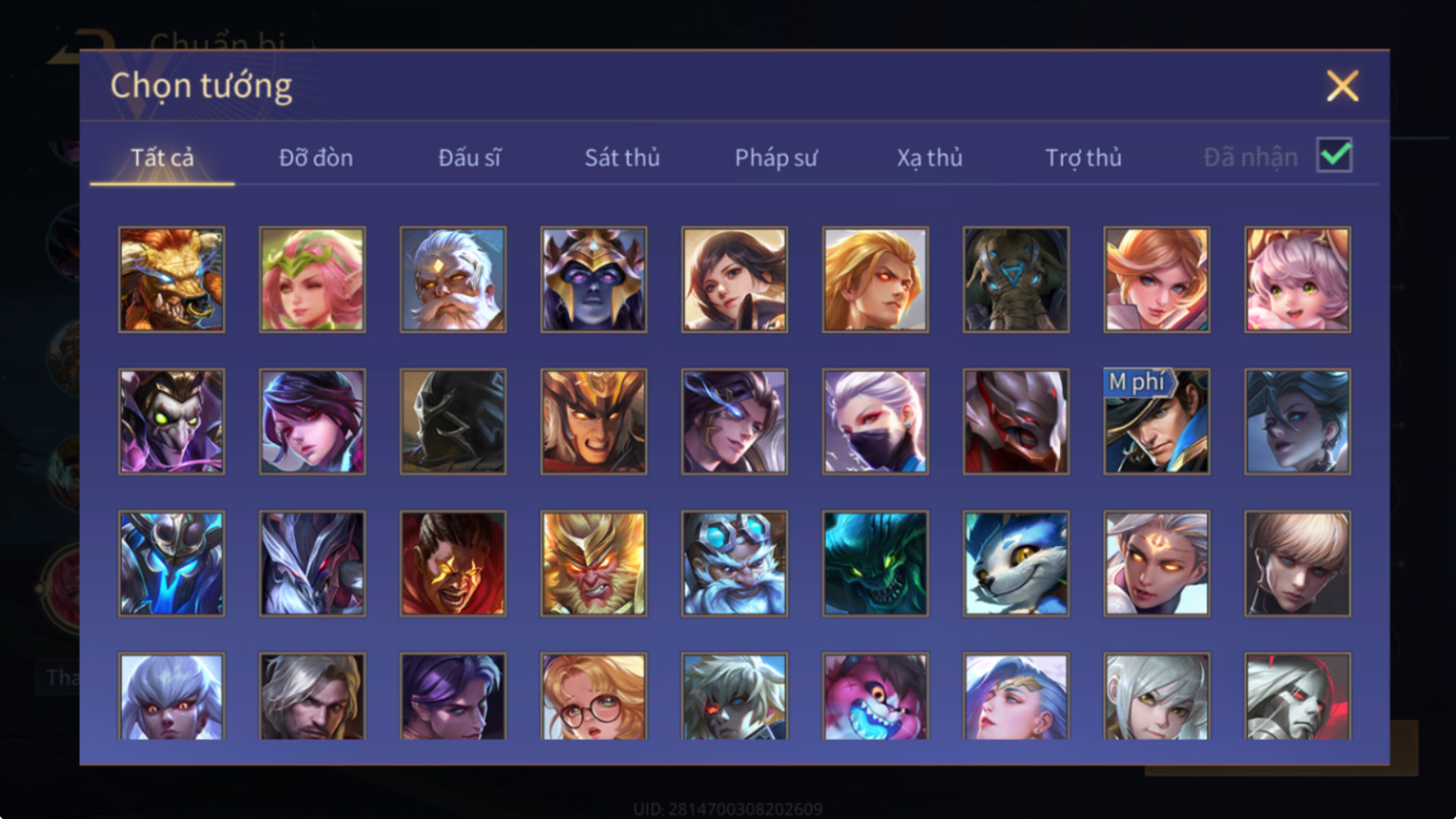Viewport: 1456px width, 819px height.
Task: Toggle the 'Đã nhận' checkbox
Action: (1334, 155)
